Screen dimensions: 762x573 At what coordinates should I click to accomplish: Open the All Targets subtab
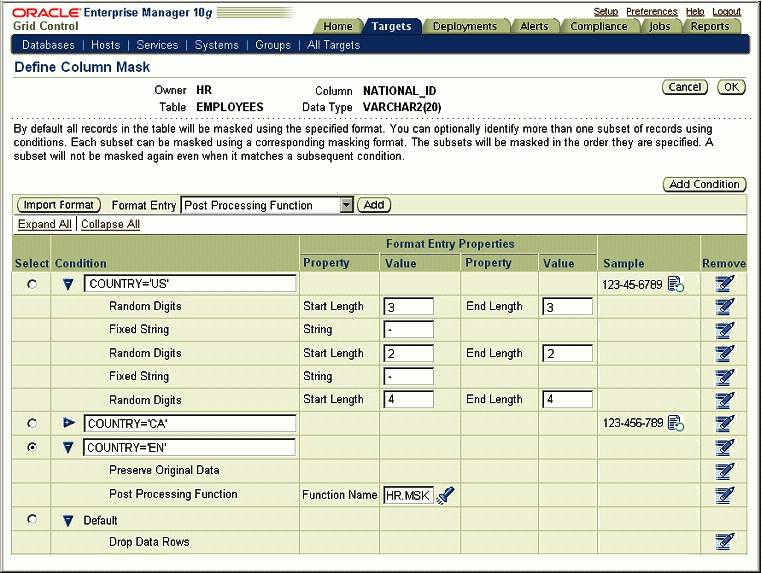click(333, 45)
